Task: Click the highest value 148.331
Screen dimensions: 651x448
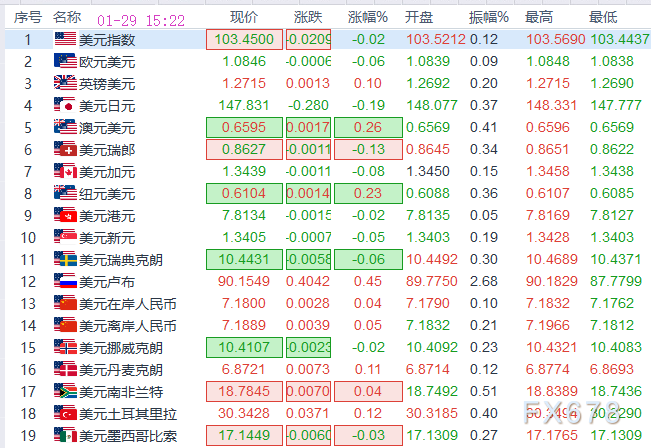Action: 551,105
